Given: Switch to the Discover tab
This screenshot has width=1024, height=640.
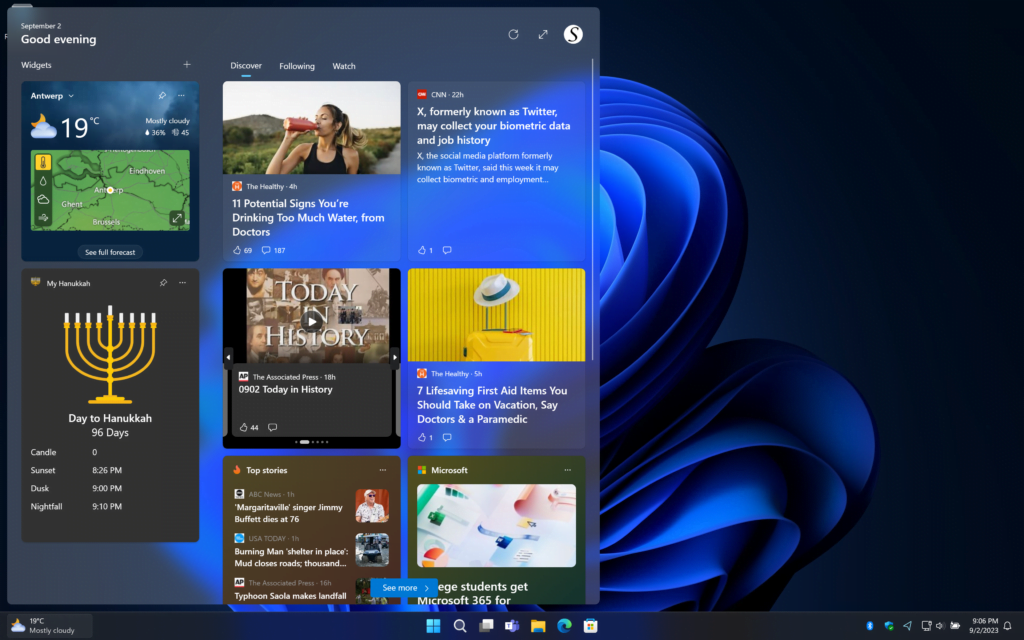Looking at the screenshot, I should [x=246, y=66].
